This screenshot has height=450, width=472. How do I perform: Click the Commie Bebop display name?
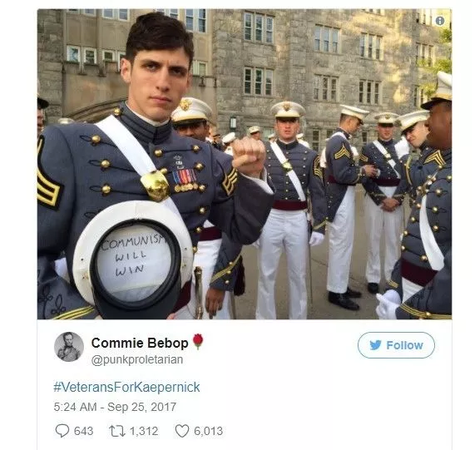pyautogui.click(x=140, y=343)
